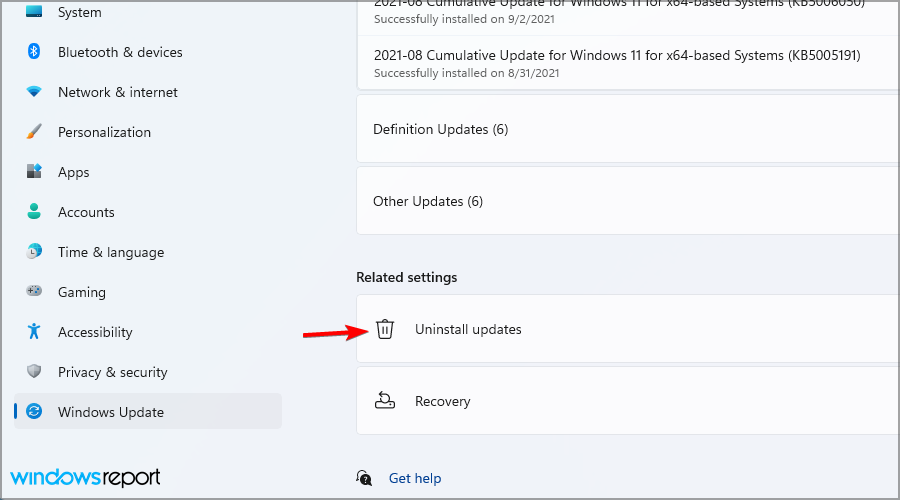
Task: Click the Network & internet wifi icon
Action: point(34,92)
